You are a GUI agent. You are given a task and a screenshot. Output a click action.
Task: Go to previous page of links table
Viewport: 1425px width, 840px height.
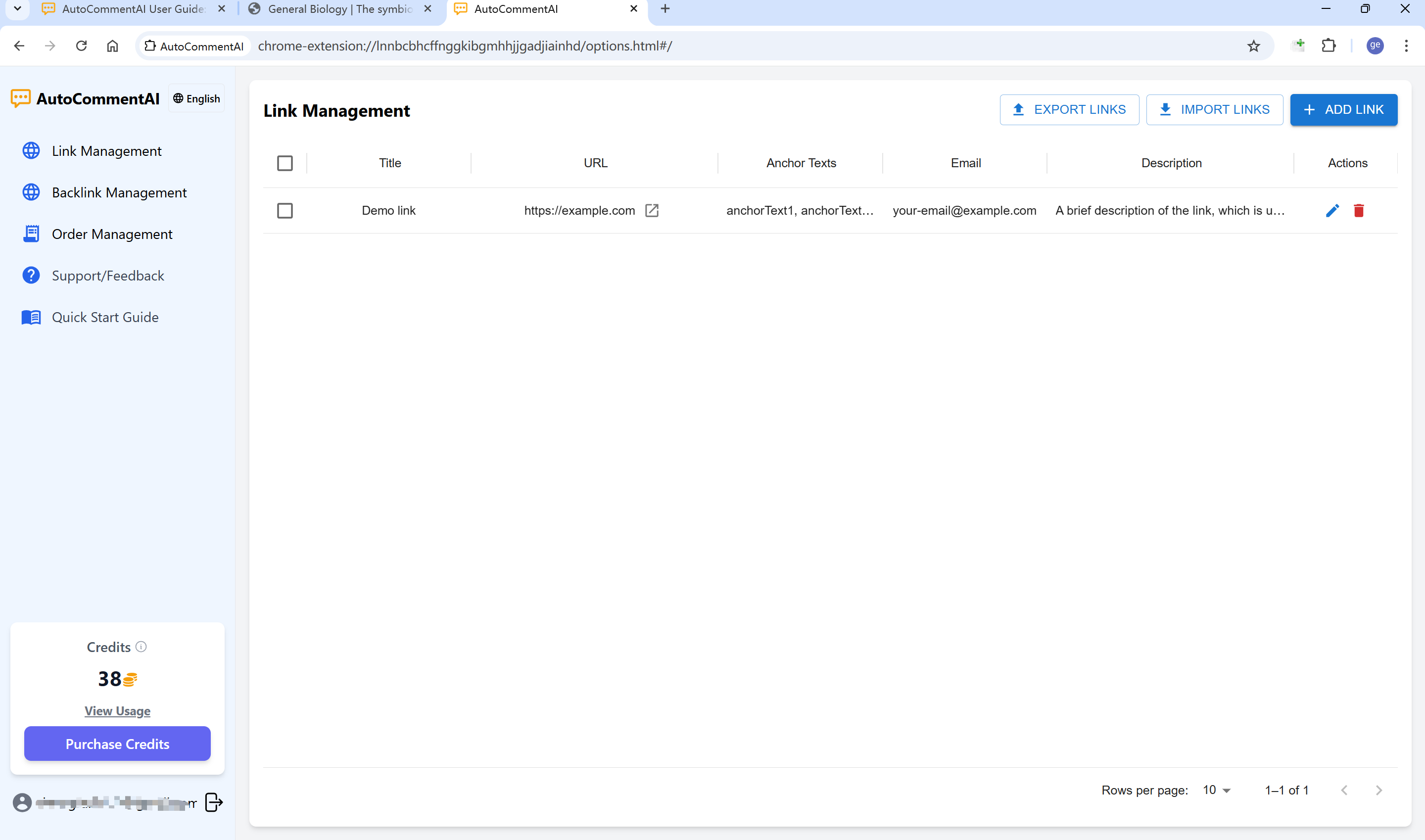[1344, 790]
